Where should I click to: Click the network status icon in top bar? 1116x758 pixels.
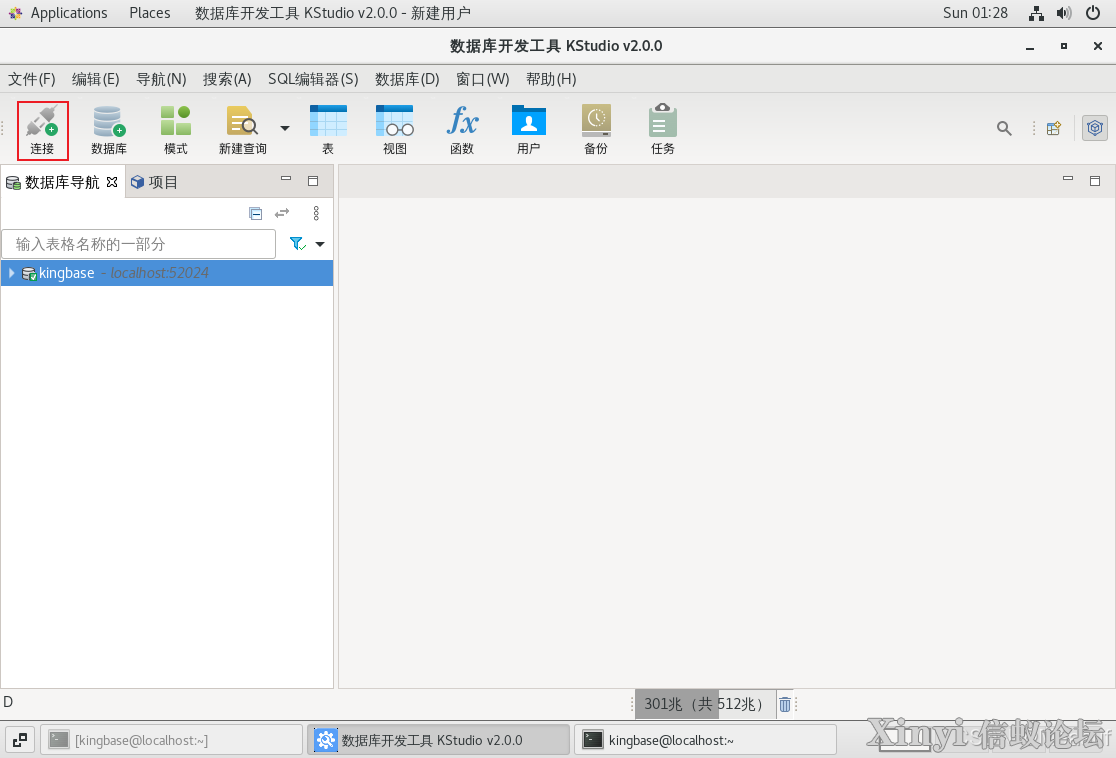pos(1036,13)
